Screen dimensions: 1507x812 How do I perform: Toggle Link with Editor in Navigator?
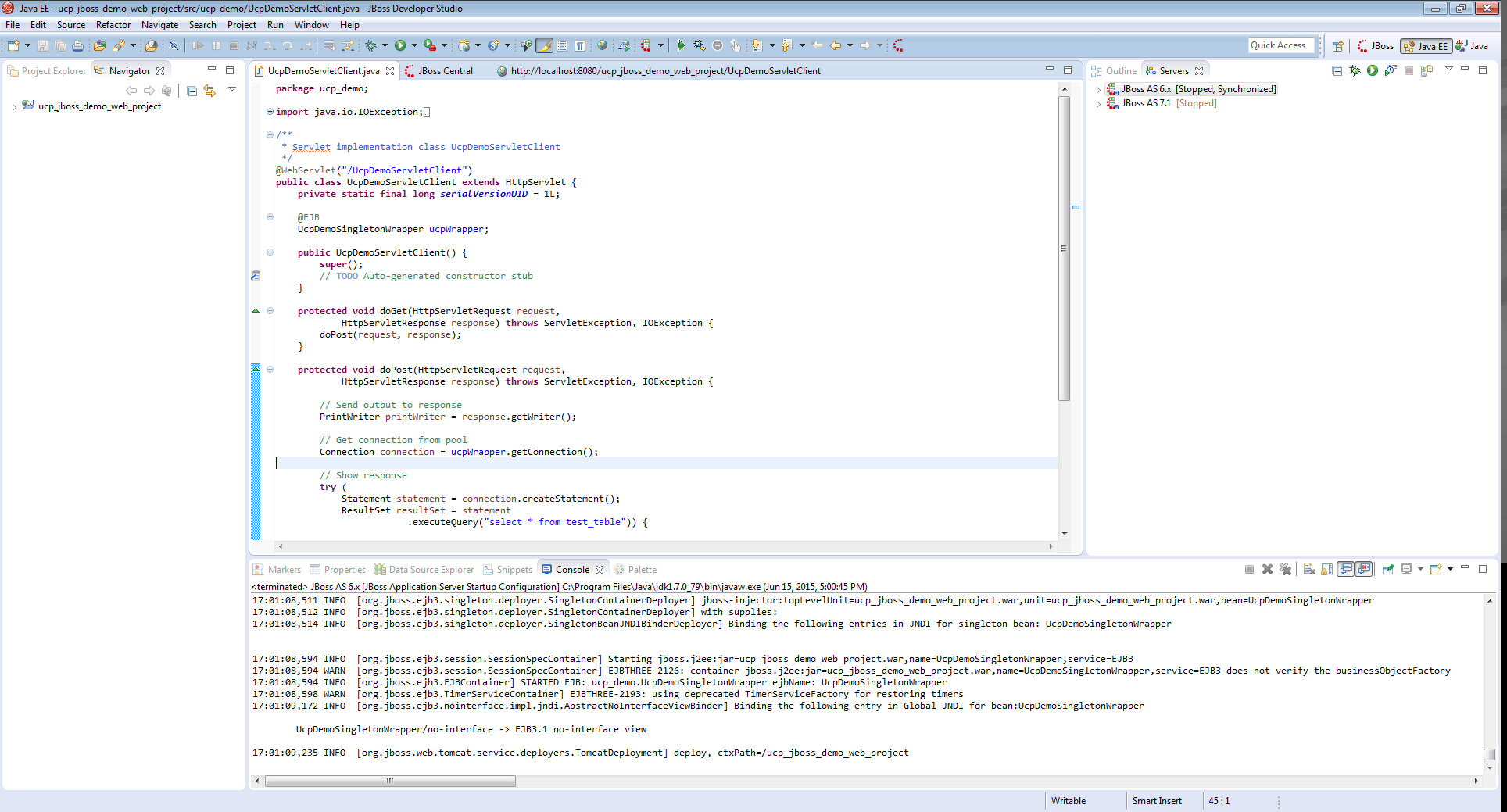[209, 91]
